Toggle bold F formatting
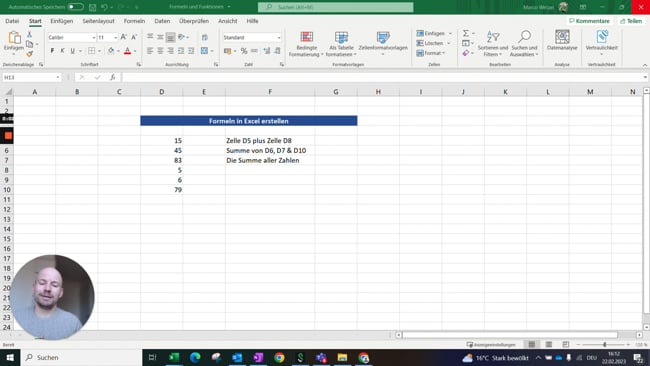 point(52,51)
